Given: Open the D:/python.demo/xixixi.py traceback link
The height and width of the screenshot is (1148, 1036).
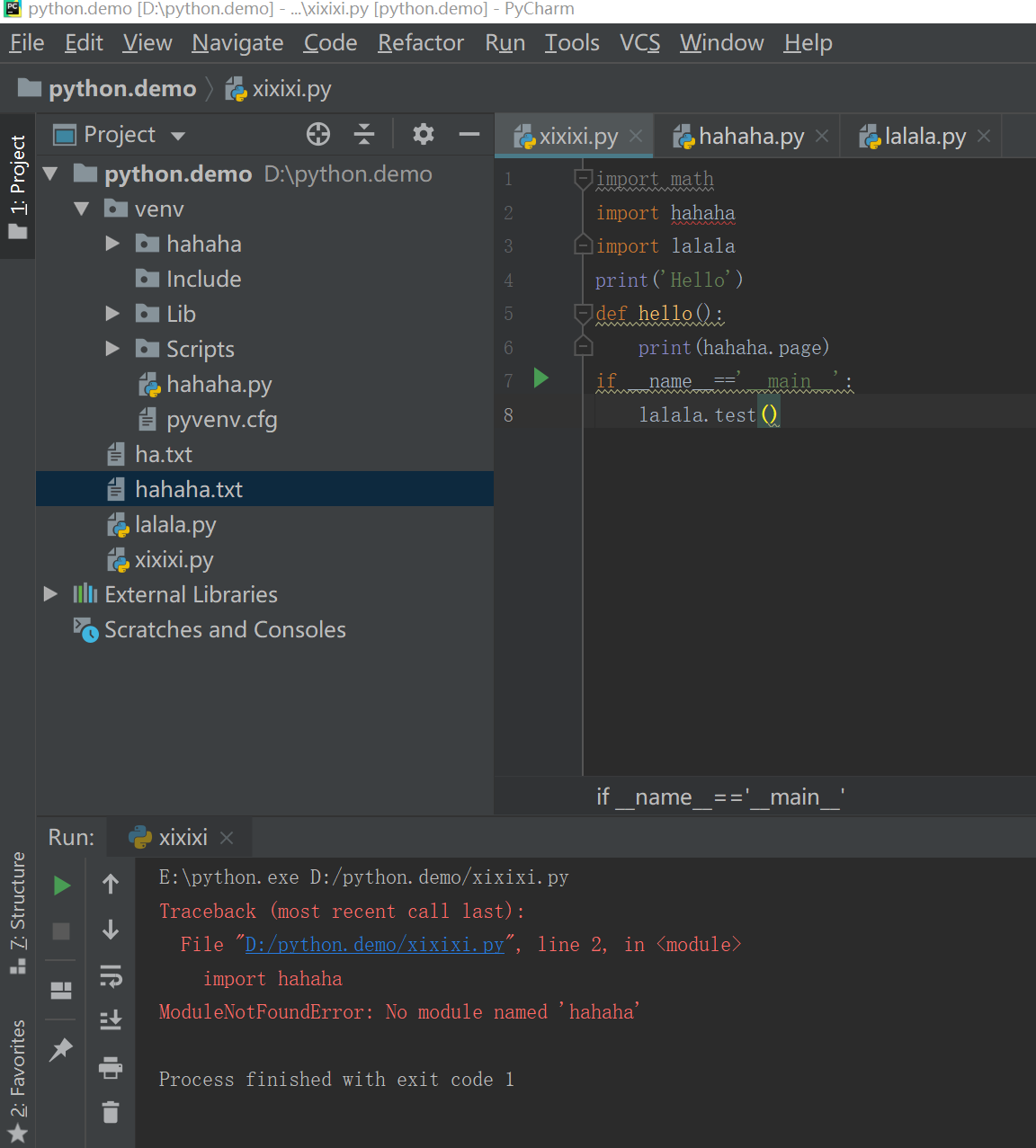Looking at the screenshot, I should coord(374,945).
